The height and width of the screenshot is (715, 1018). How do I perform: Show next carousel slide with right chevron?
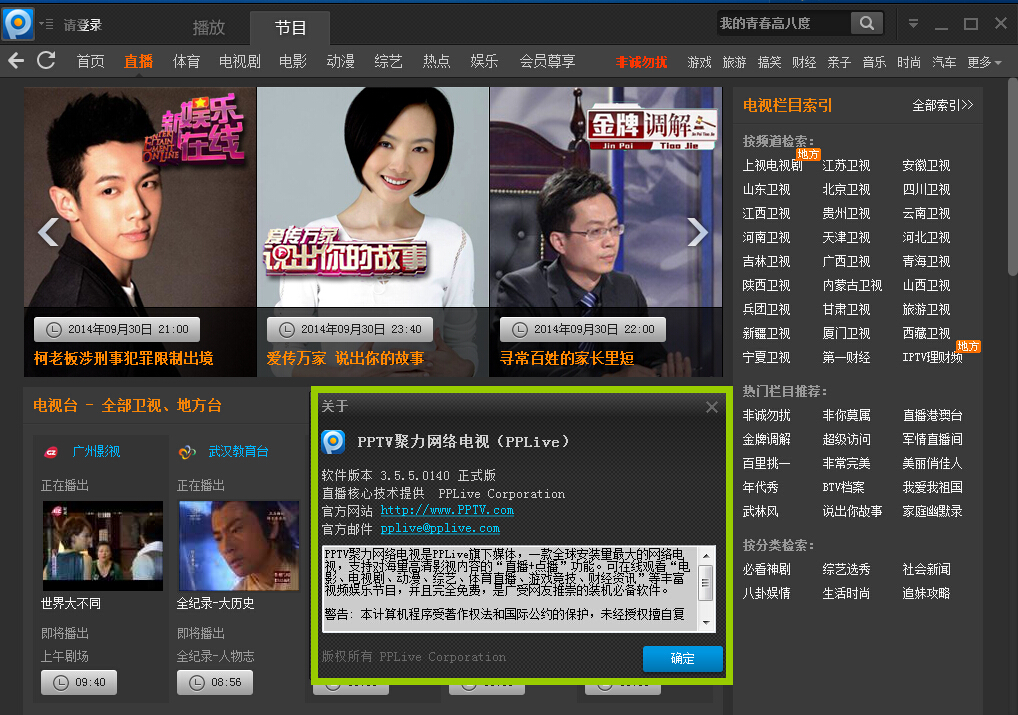[x=697, y=232]
